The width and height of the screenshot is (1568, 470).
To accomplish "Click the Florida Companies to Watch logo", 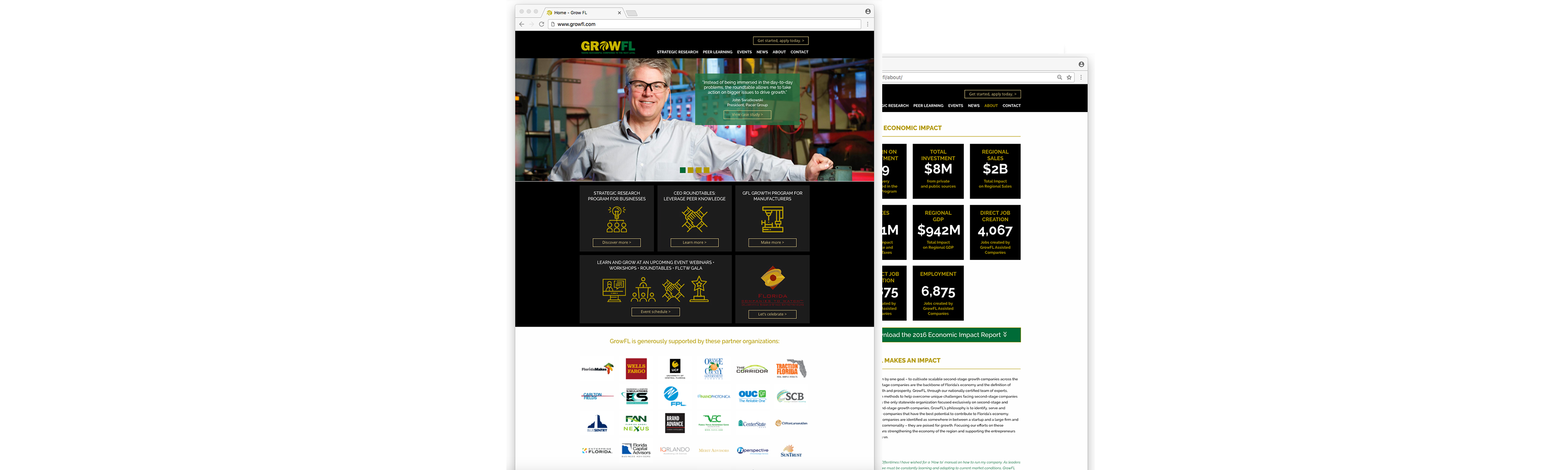I will (772, 286).
